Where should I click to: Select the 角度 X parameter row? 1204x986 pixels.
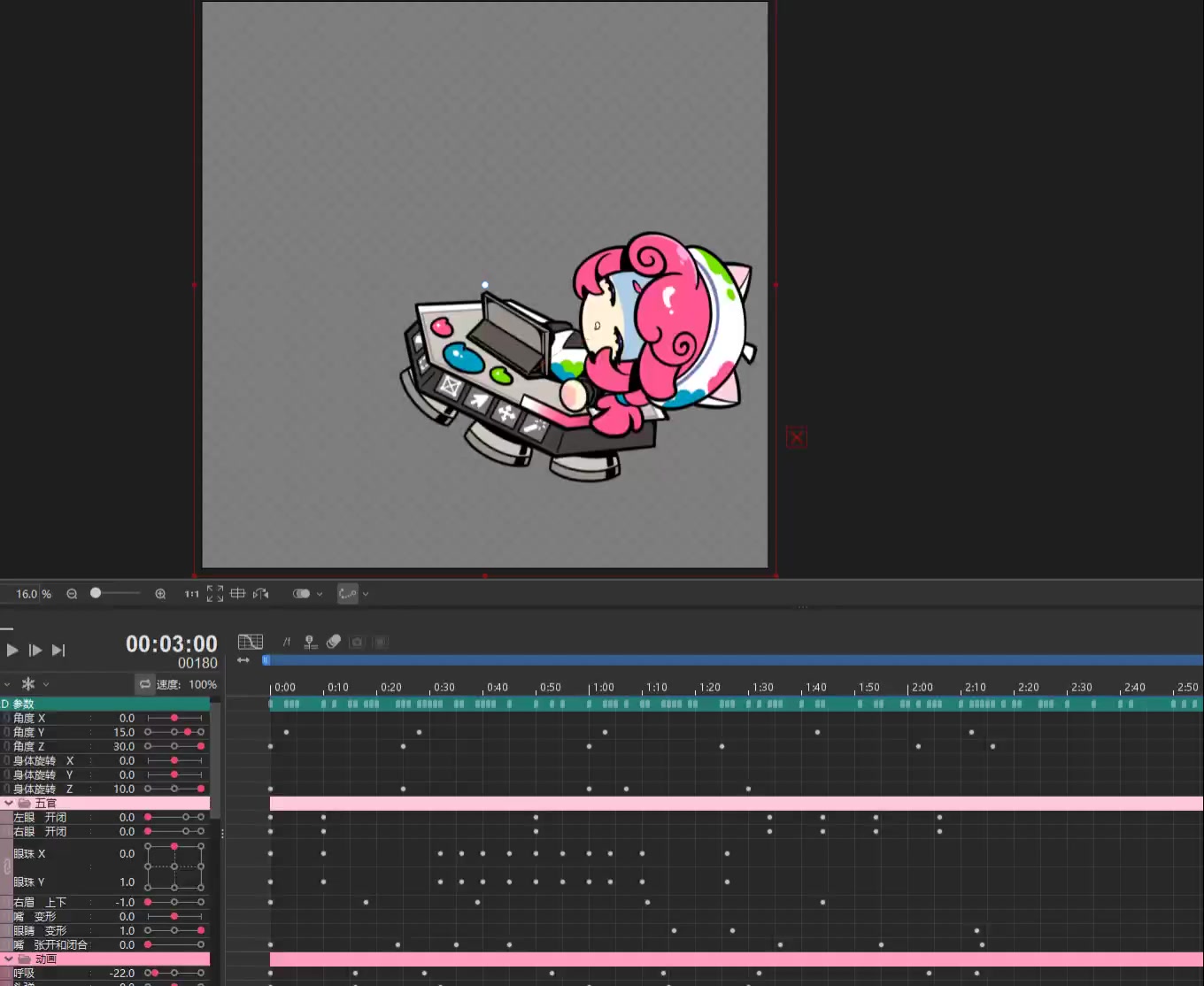[53, 718]
